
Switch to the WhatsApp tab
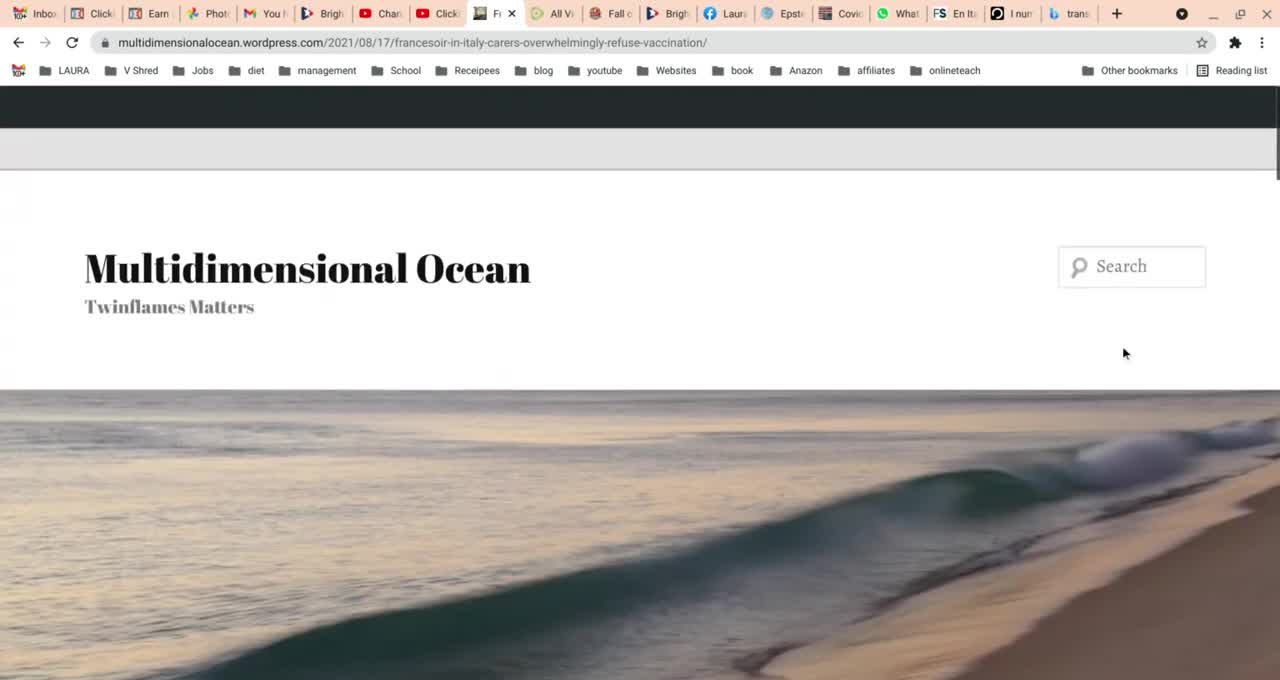point(897,14)
